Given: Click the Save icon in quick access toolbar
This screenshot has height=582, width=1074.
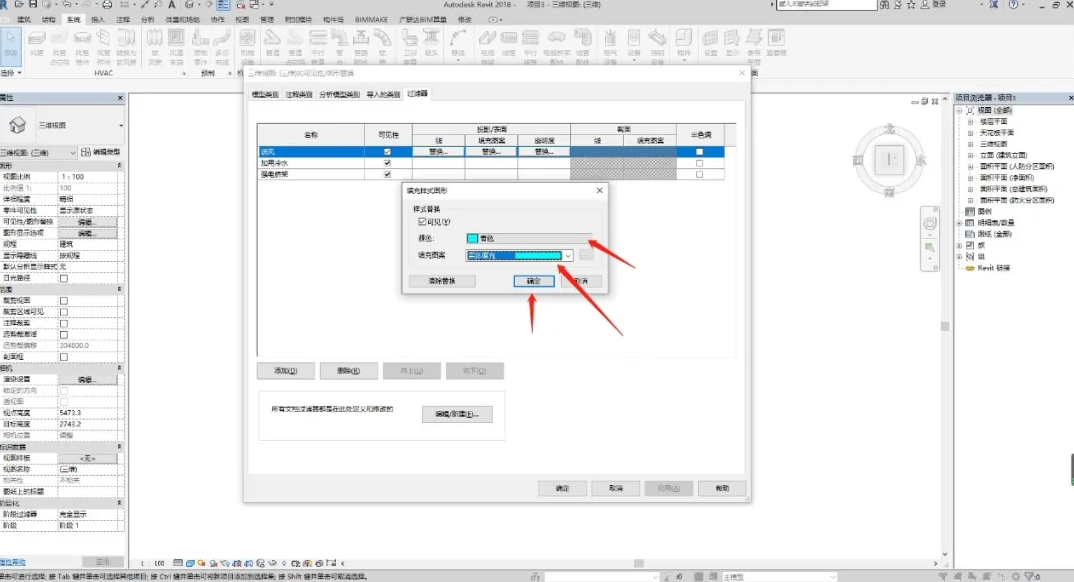Looking at the screenshot, I should pos(32,5).
